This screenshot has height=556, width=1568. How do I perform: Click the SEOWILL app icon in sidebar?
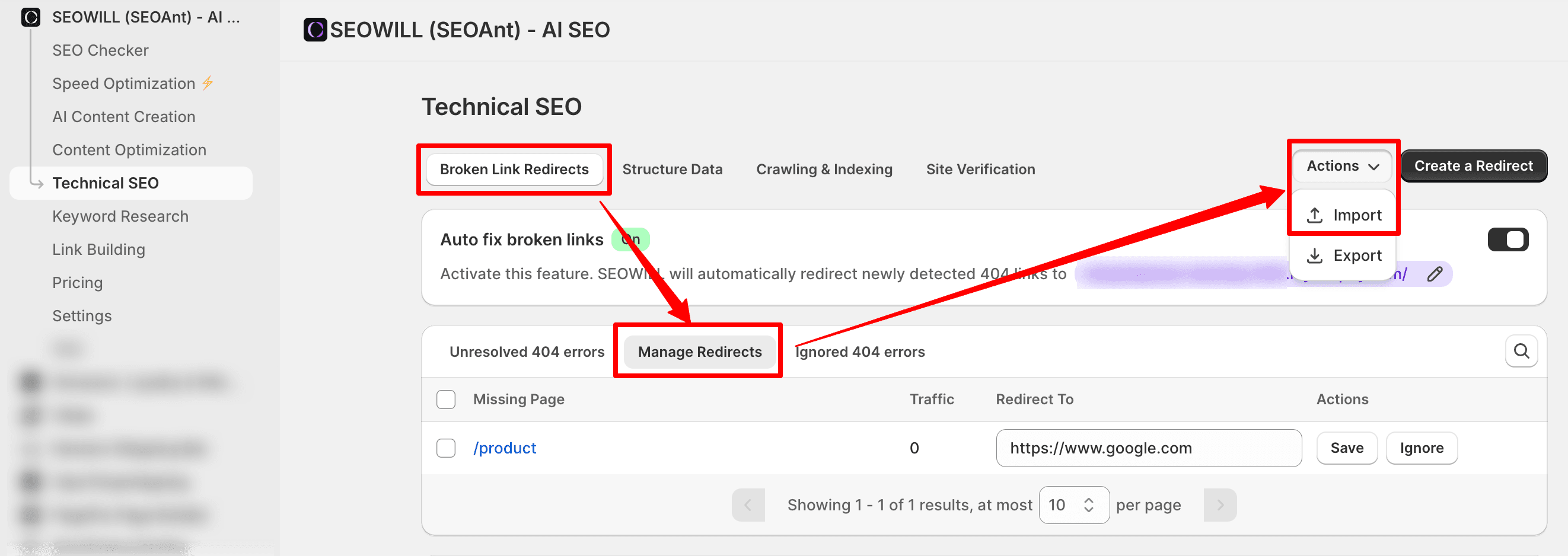click(30, 17)
